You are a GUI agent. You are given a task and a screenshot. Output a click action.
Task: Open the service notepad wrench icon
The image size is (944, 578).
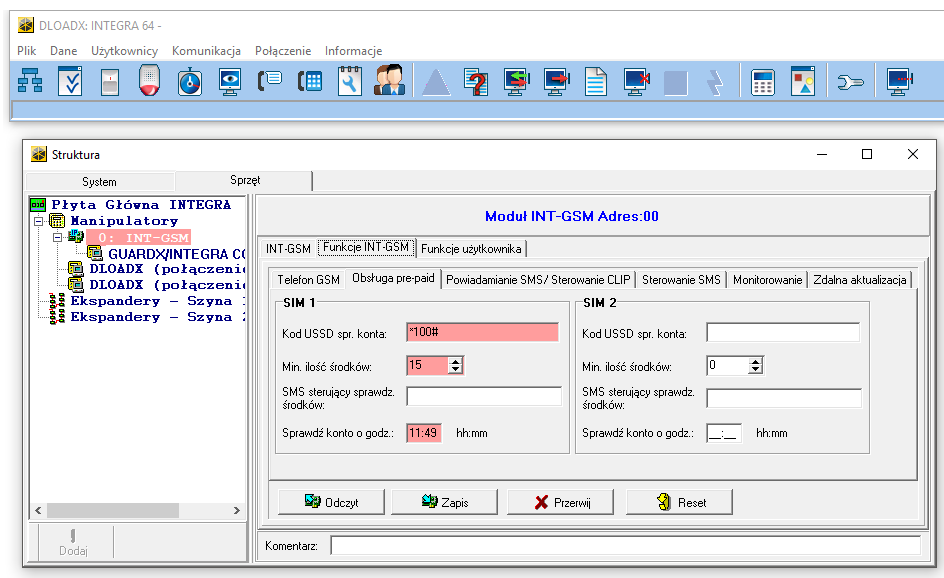click(350, 81)
